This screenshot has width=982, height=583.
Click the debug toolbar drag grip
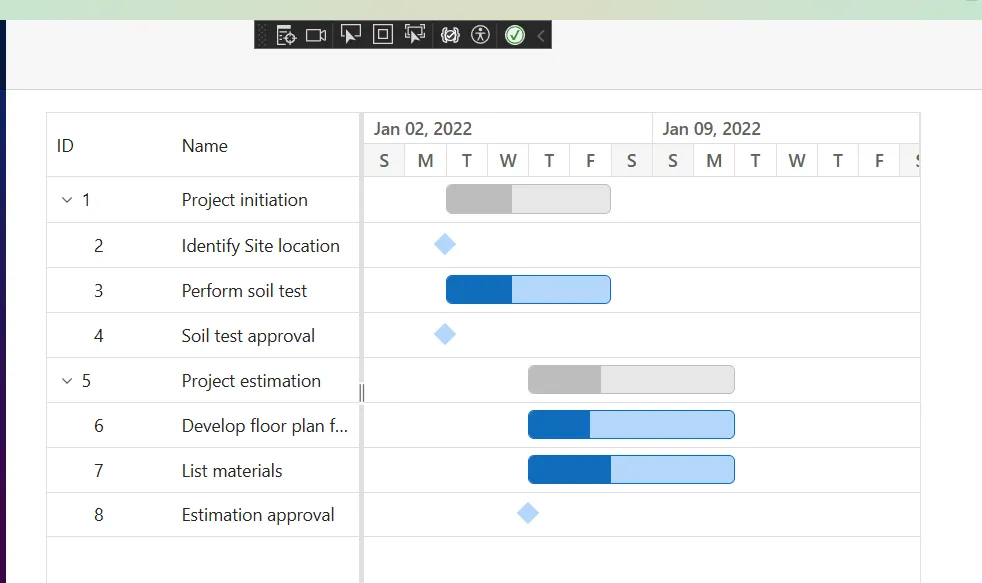[x=262, y=35]
